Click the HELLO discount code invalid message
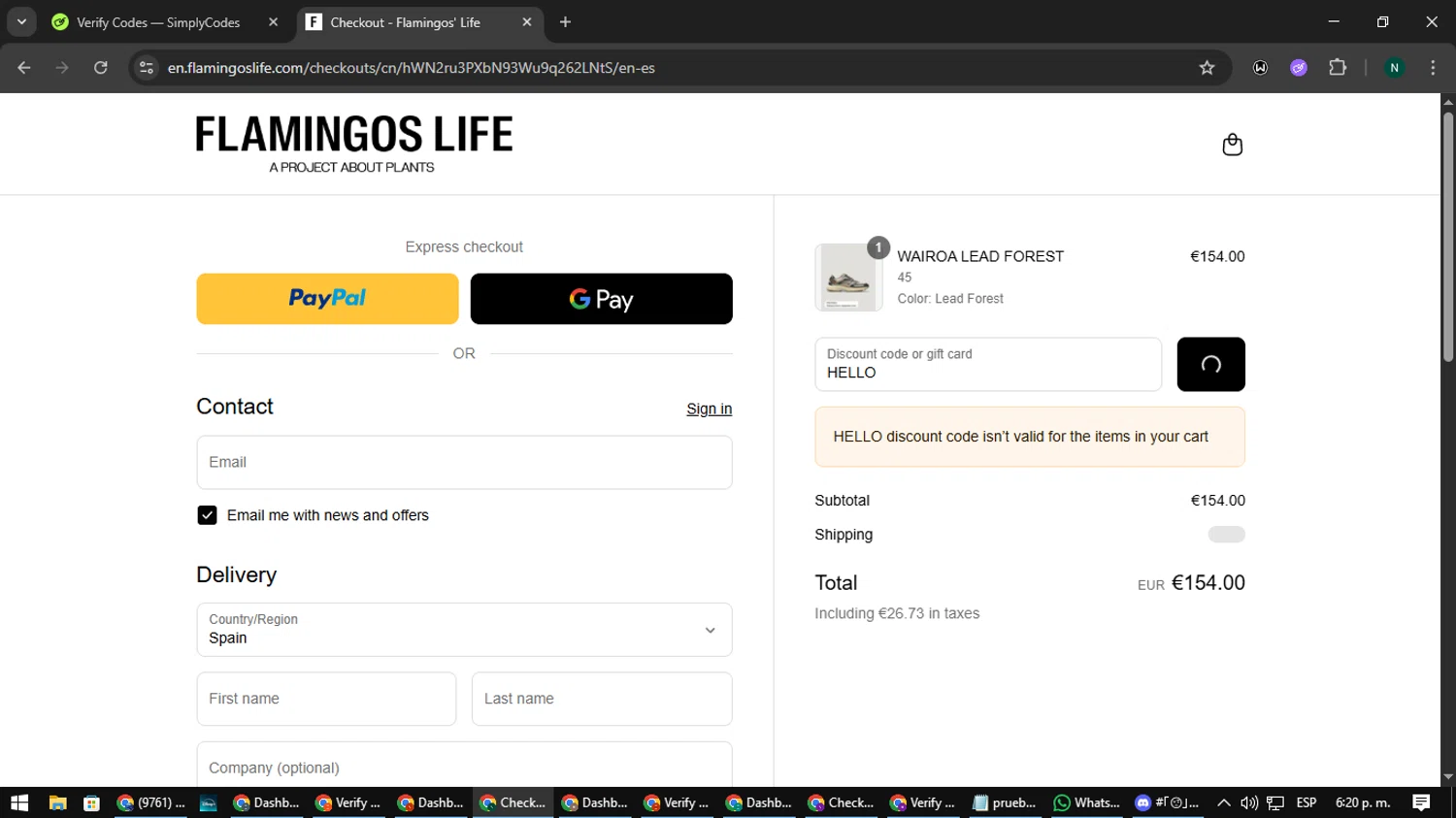 1030,437
